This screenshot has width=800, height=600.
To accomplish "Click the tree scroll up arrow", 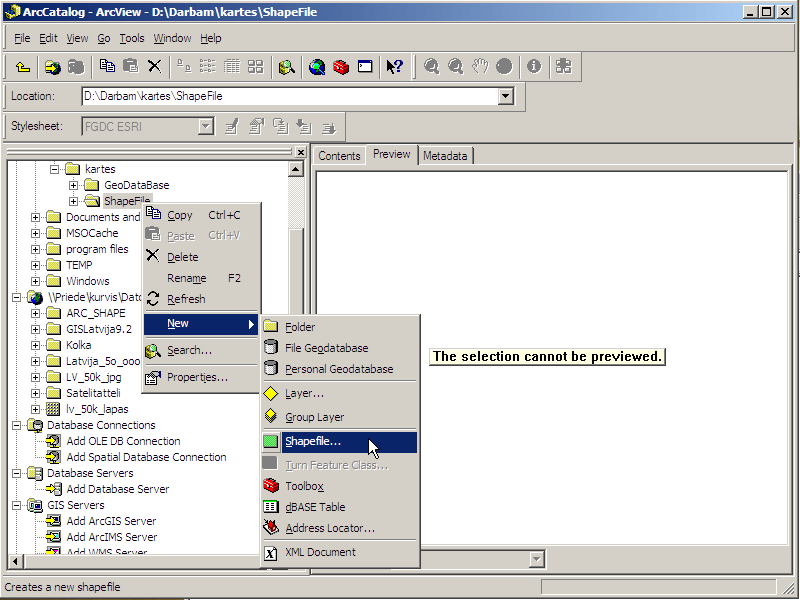I will [x=296, y=169].
